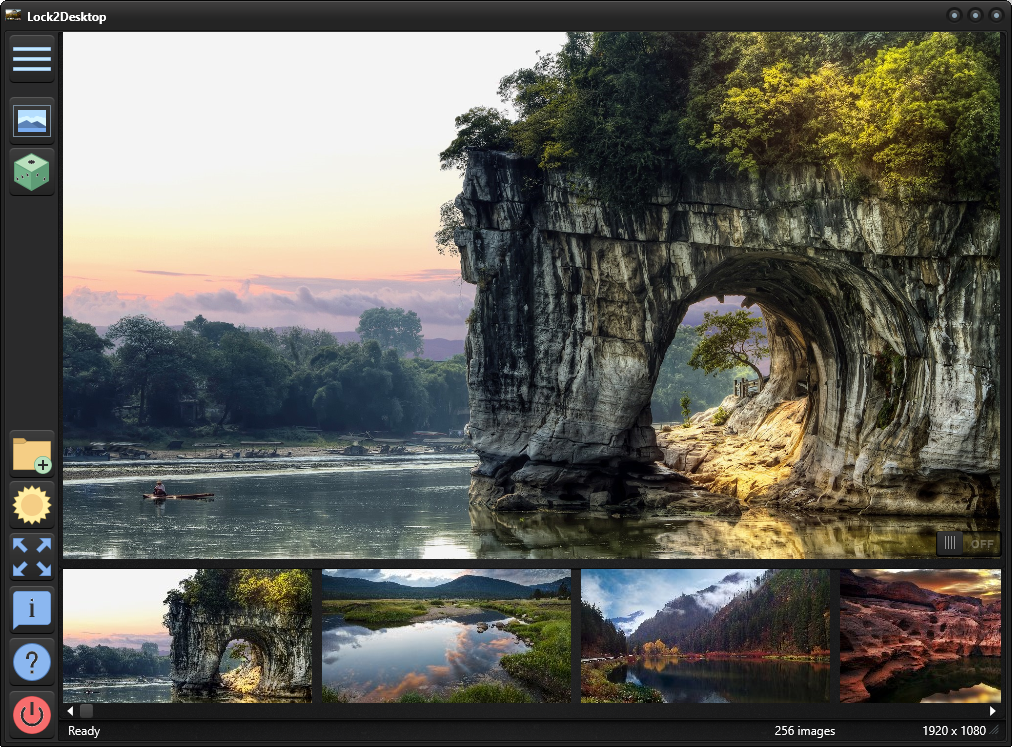Select the red canyon thumbnail
The image size is (1012, 747).
(x=920, y=636)
